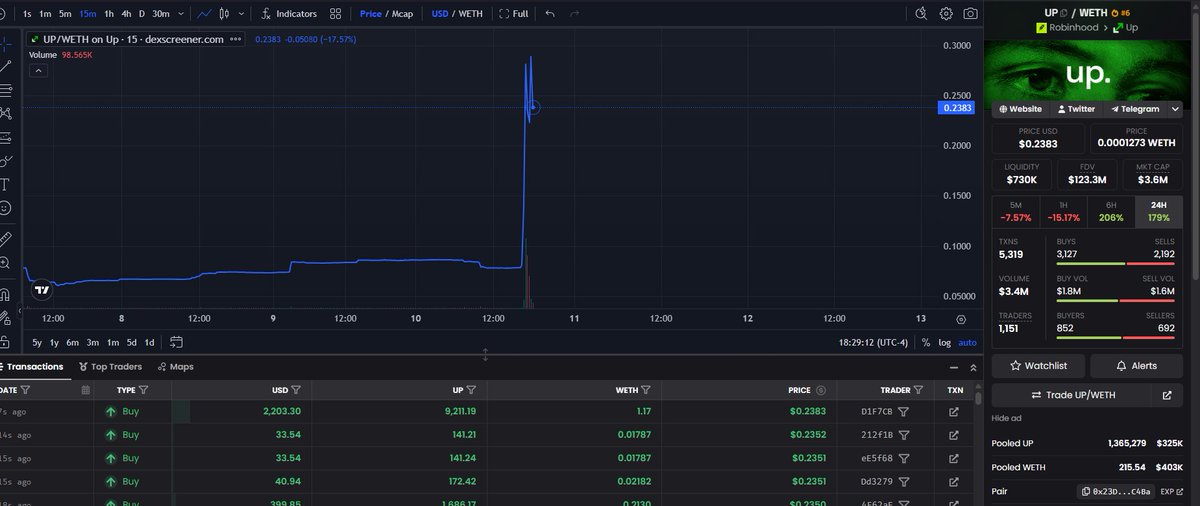Open trade link in new window

tap(1167, 395)
